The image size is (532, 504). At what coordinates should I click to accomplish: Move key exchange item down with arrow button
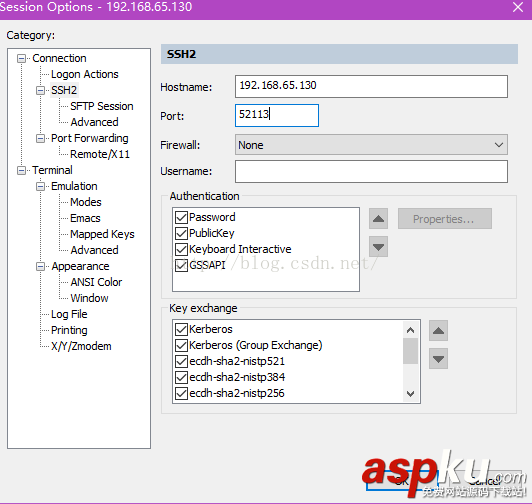(x=438, y=358)
